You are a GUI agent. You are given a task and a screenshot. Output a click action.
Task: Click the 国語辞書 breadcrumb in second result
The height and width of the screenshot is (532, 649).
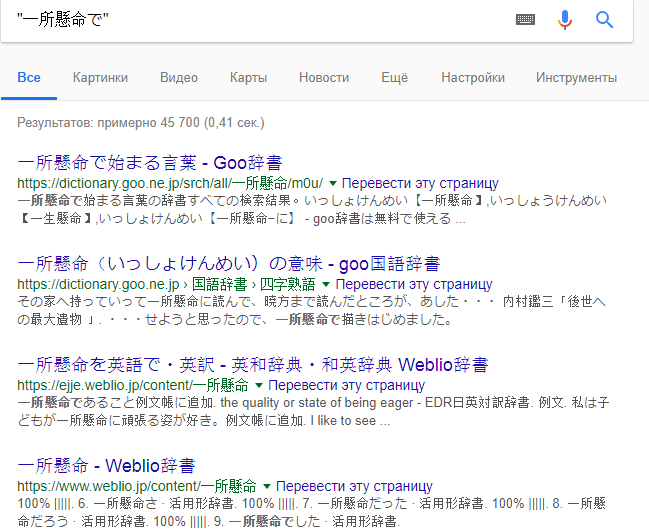(x=219, y=284)
